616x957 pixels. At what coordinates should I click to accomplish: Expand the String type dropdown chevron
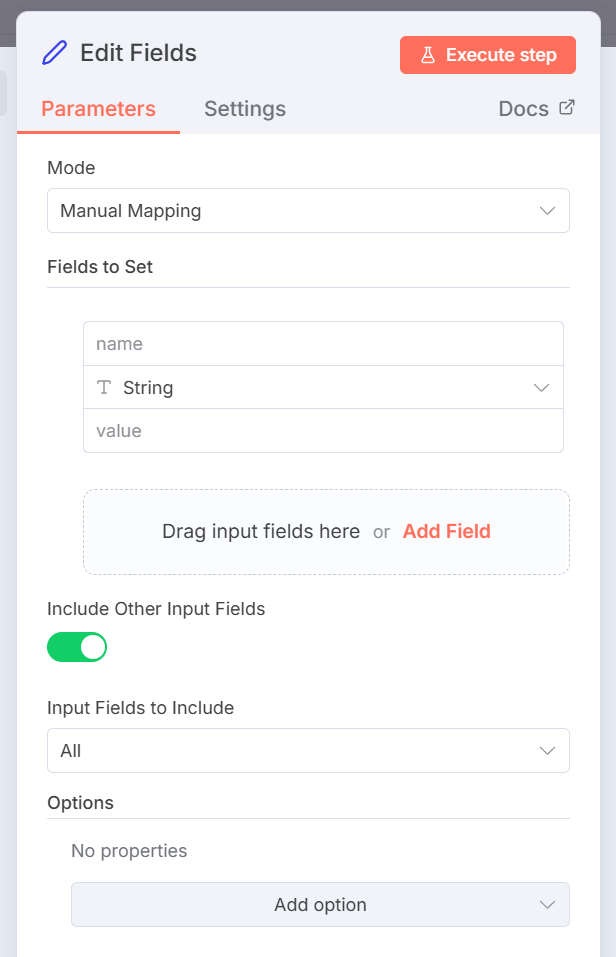click(x=542, y=388)
